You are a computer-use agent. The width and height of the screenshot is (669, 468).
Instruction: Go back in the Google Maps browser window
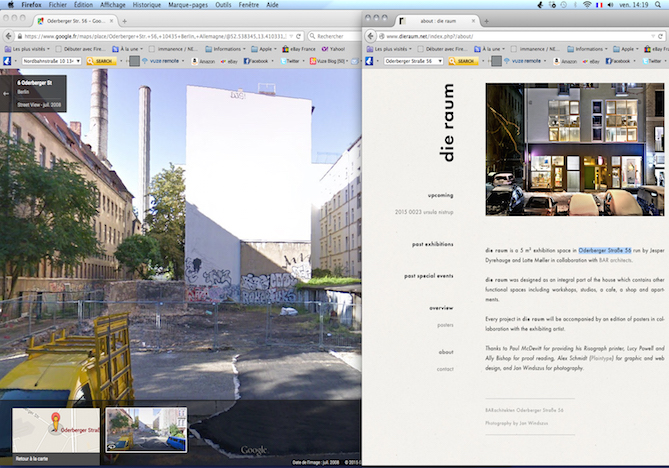click(x=8, y=36)
